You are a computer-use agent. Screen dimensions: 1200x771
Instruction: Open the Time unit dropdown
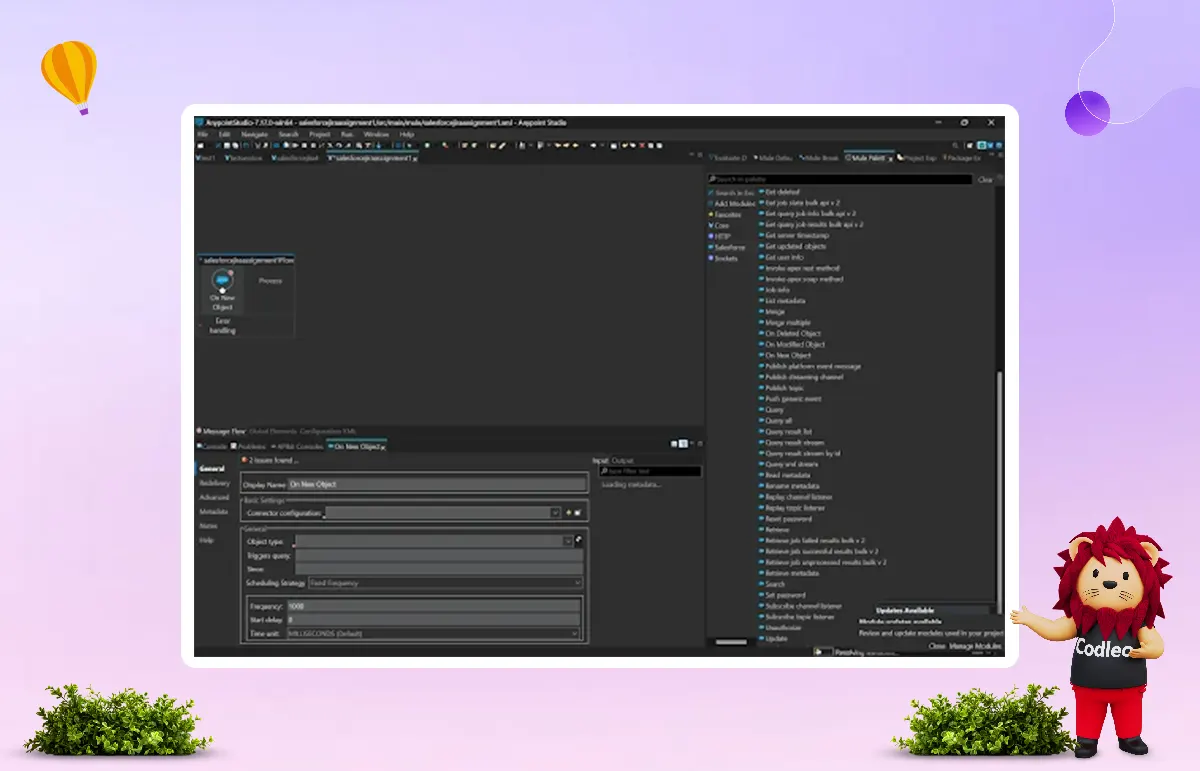point(433,634)
